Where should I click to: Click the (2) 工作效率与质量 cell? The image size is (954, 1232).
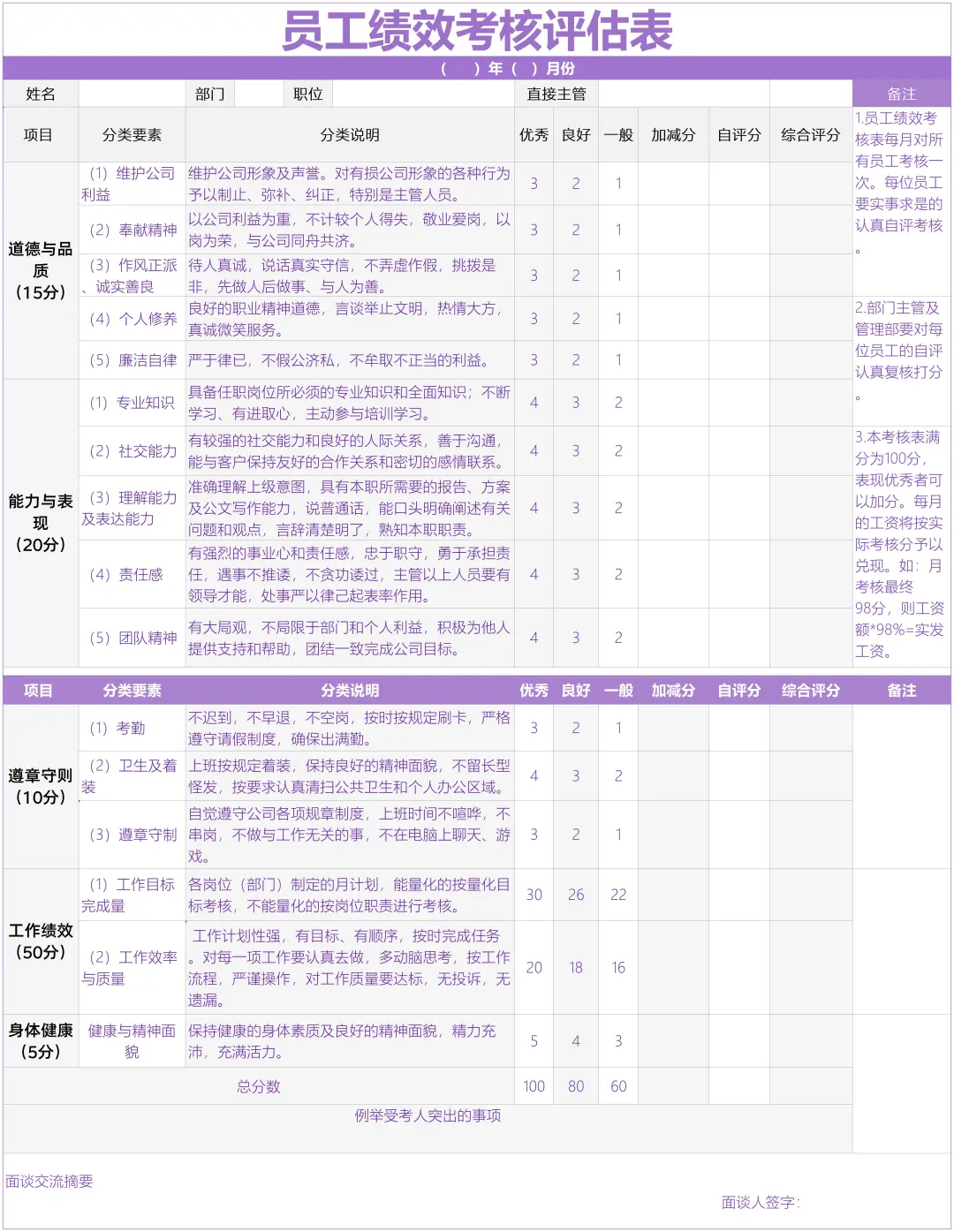tap(132, 968)
